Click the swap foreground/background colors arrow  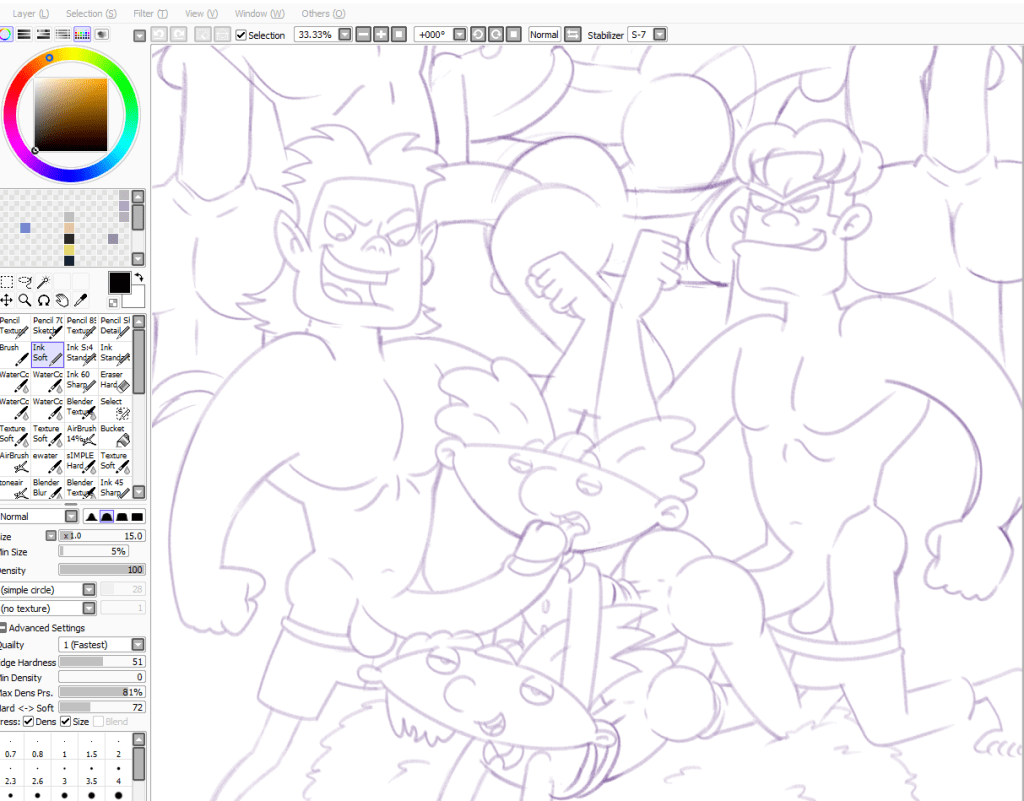point(139,277)
